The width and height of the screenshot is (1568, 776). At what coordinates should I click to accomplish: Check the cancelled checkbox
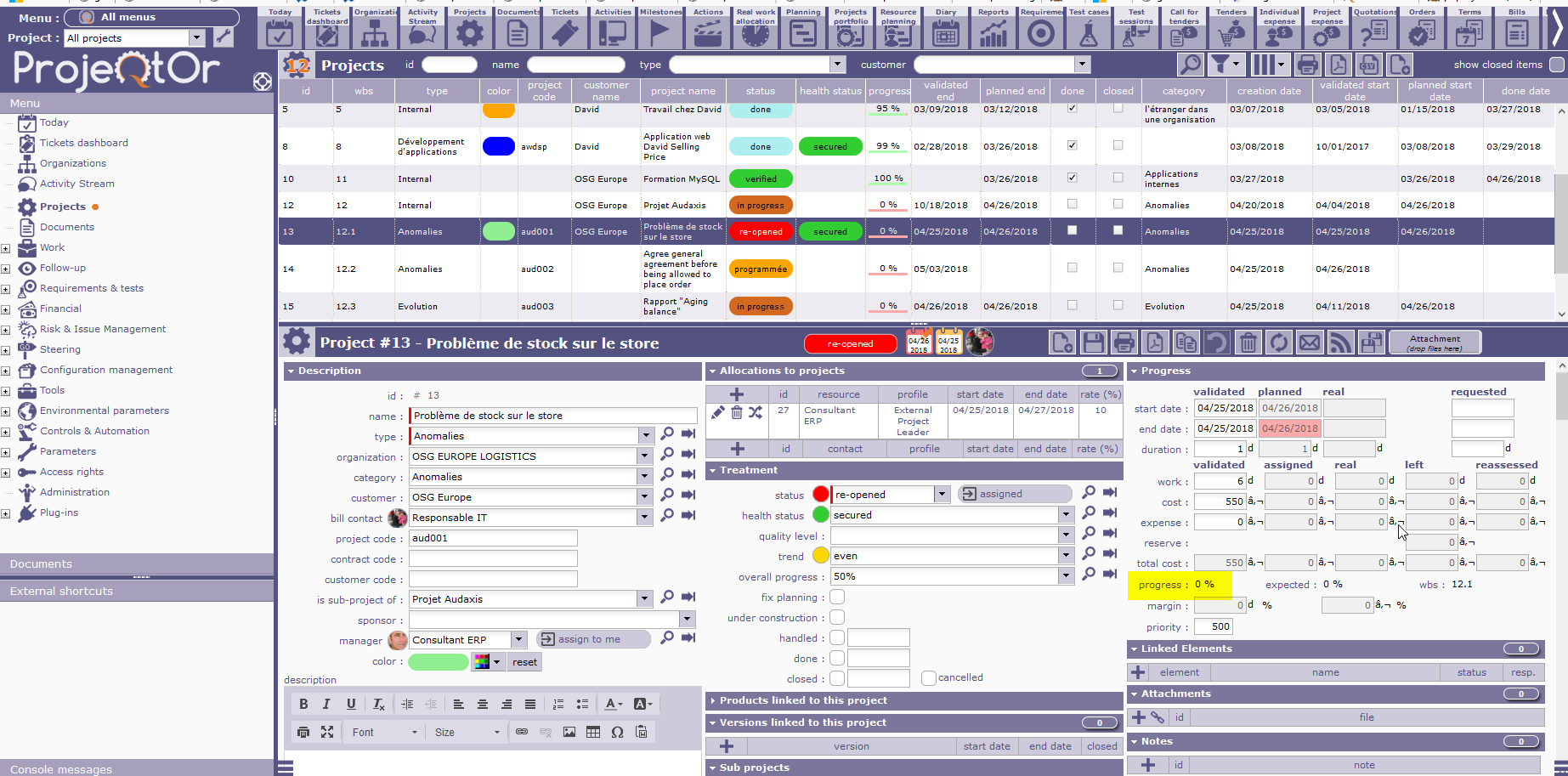(929, 678)
